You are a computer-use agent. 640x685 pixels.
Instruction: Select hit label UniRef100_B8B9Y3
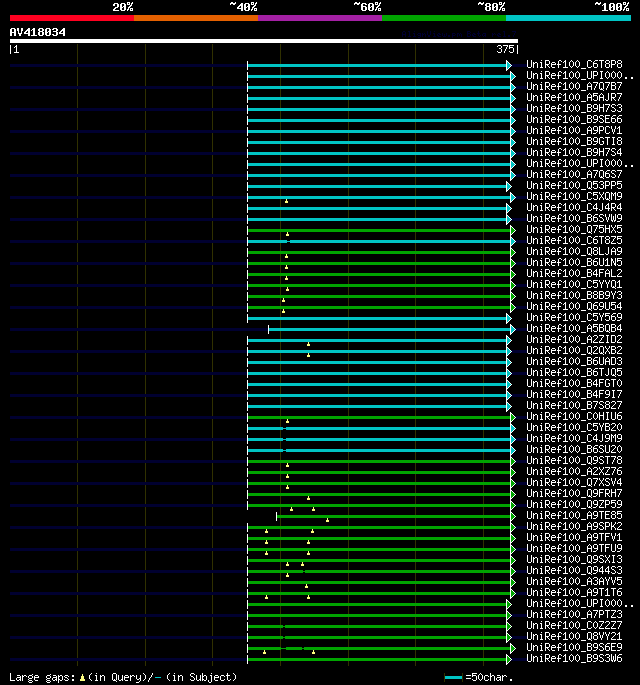574,295
